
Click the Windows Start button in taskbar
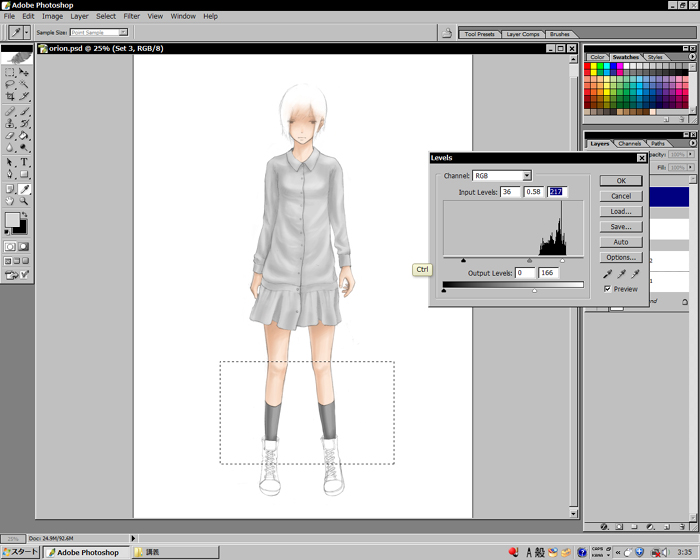20,552
